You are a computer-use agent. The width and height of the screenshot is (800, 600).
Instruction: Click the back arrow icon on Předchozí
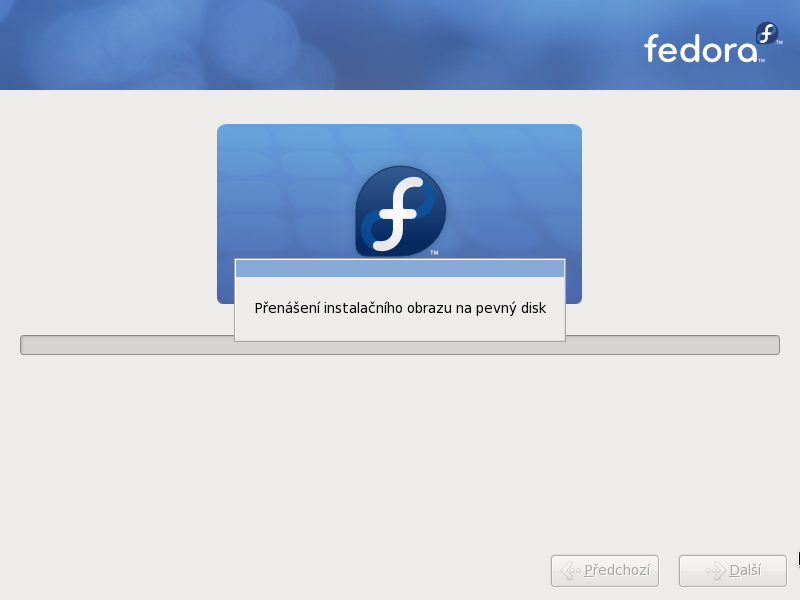(570, 570)
